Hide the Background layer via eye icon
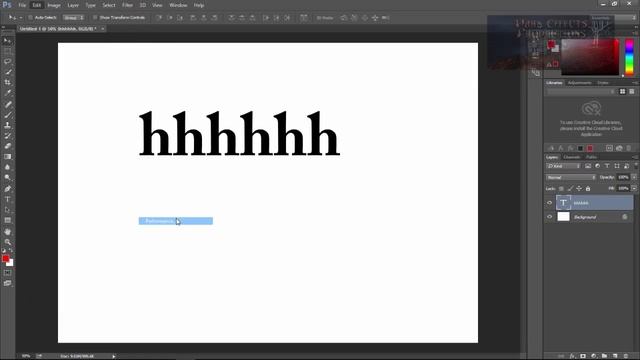 [x=549, y=217]
